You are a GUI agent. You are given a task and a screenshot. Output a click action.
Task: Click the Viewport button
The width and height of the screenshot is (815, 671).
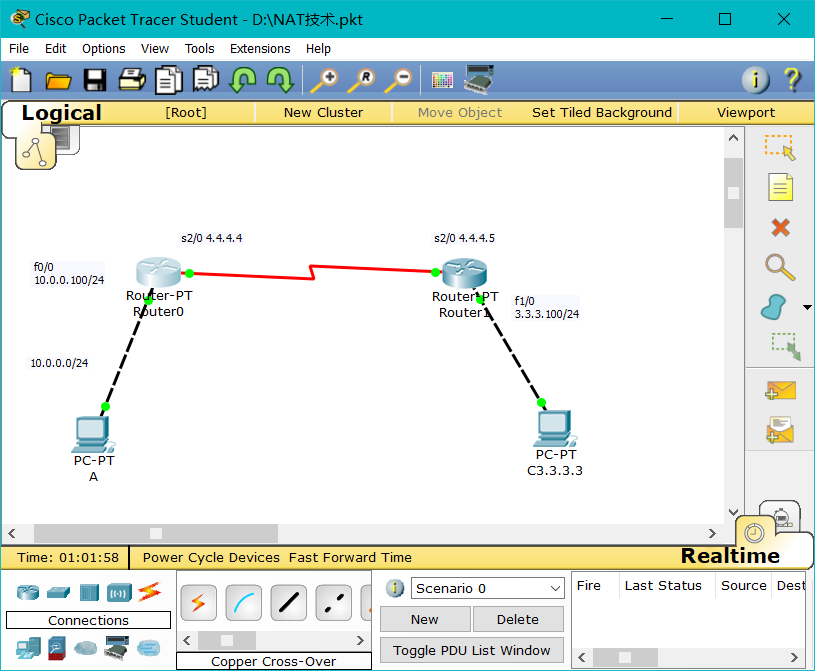(746, 113)
